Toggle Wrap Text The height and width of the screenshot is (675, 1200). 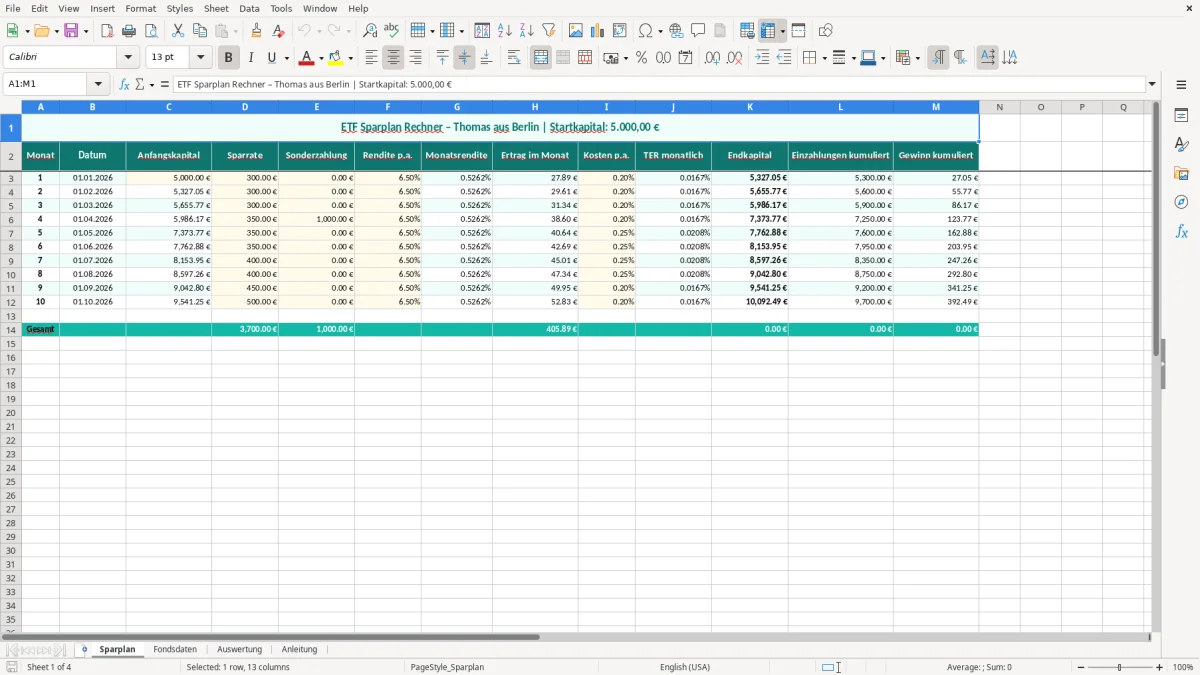pos(514,58)
